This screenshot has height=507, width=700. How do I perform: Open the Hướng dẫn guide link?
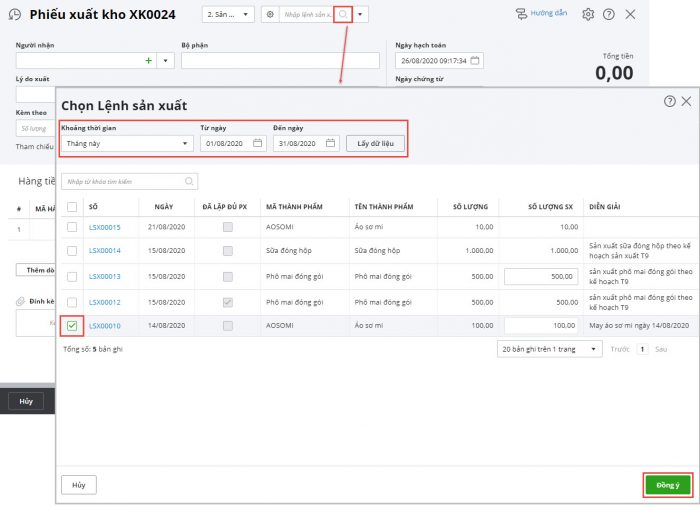coord(540,15)
